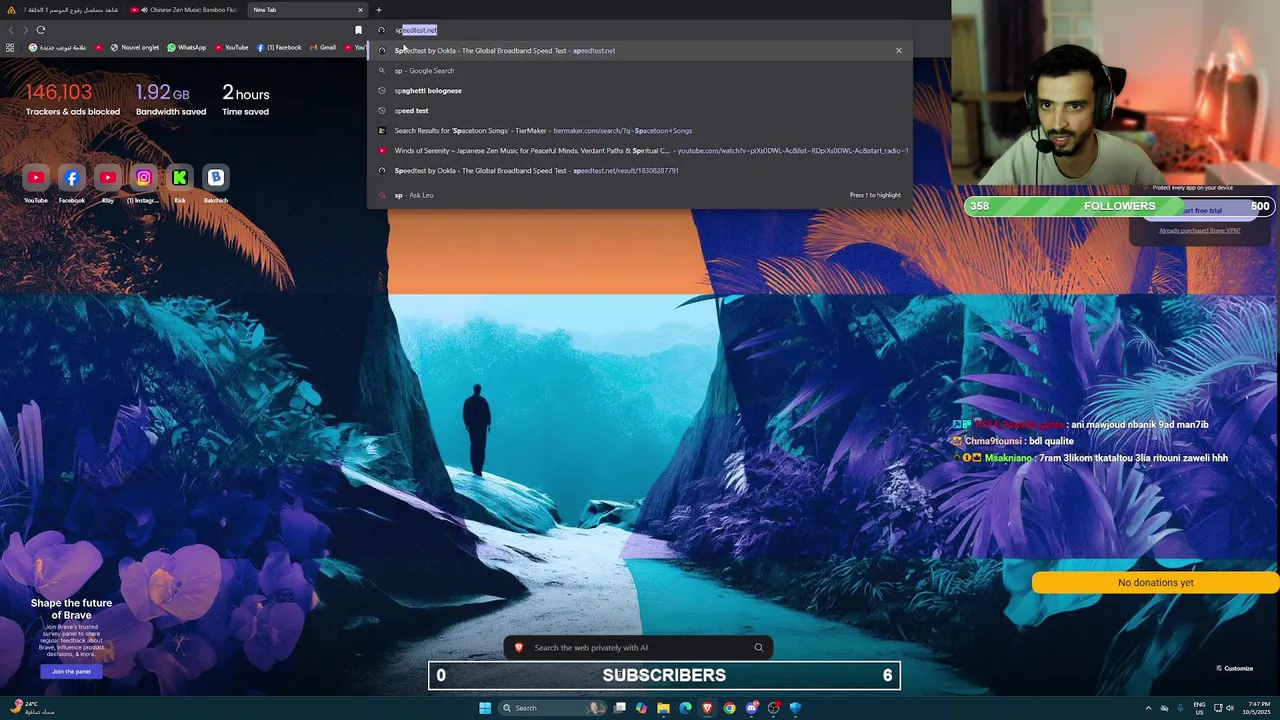Image resolution: width=1280 pixels, height=720 pixels.
Task: Click the magnifier icon in Brave search box
Action: (x=759, y=648)
